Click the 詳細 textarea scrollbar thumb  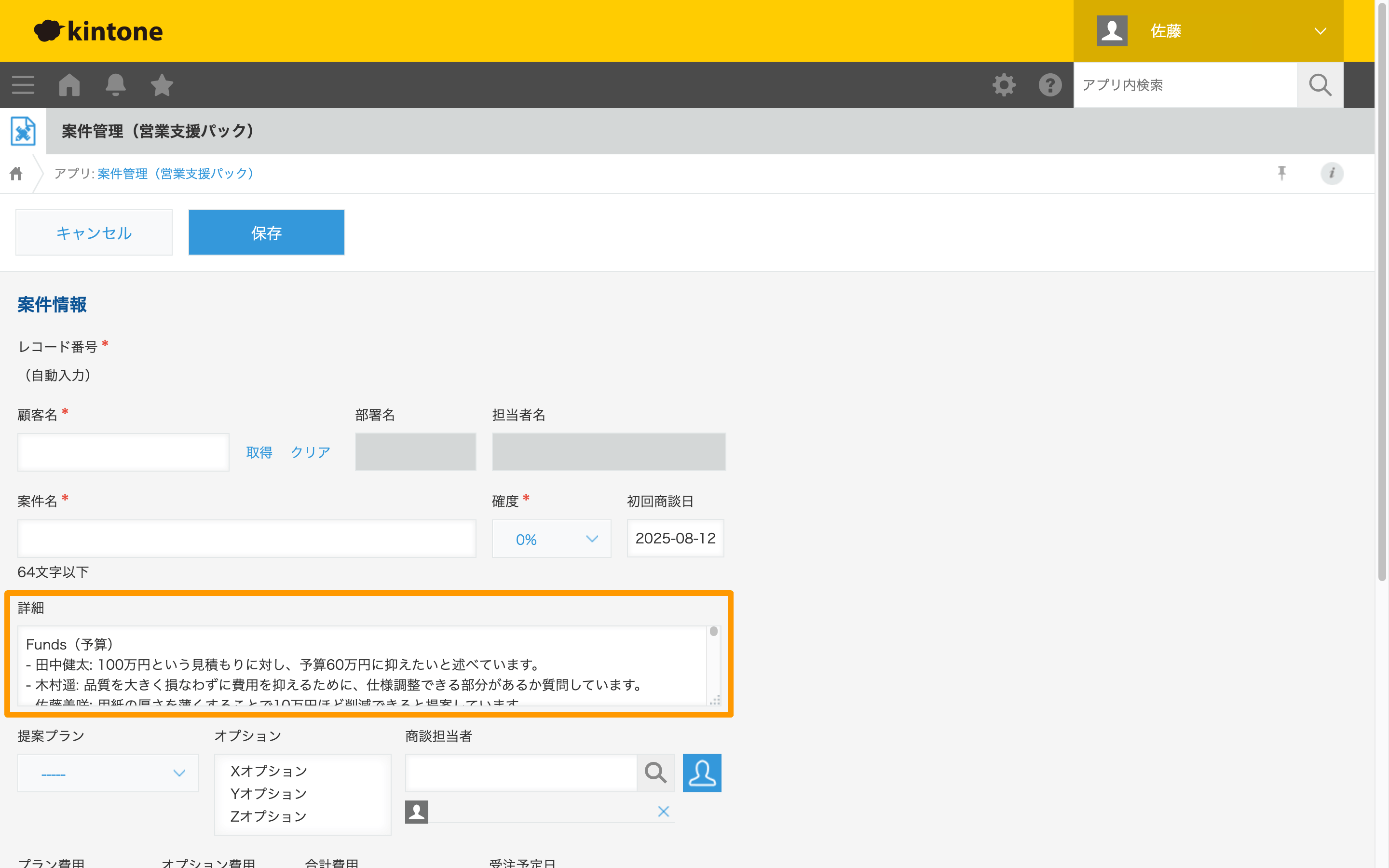tap(713, 632)
